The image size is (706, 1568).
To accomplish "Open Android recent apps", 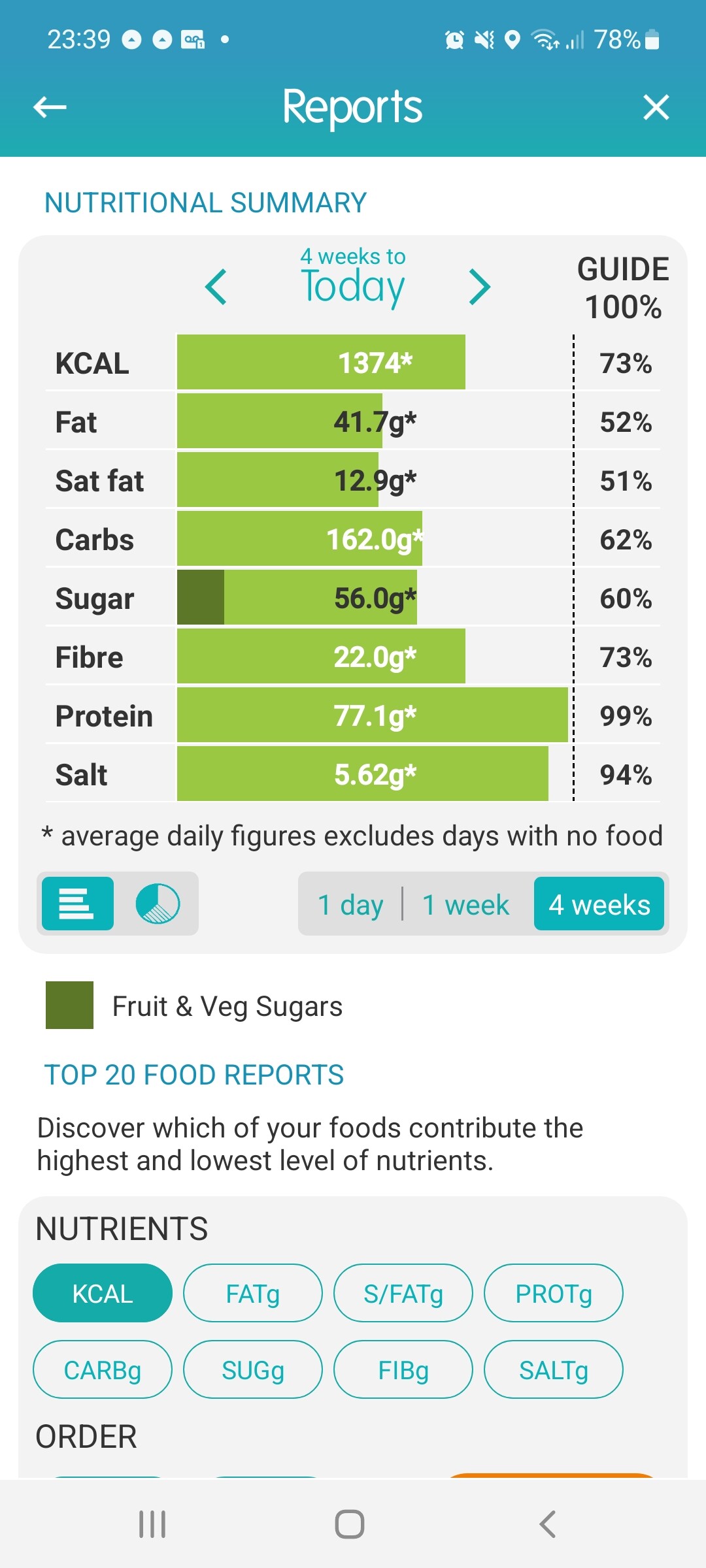I will click(x=152, y=1524).
